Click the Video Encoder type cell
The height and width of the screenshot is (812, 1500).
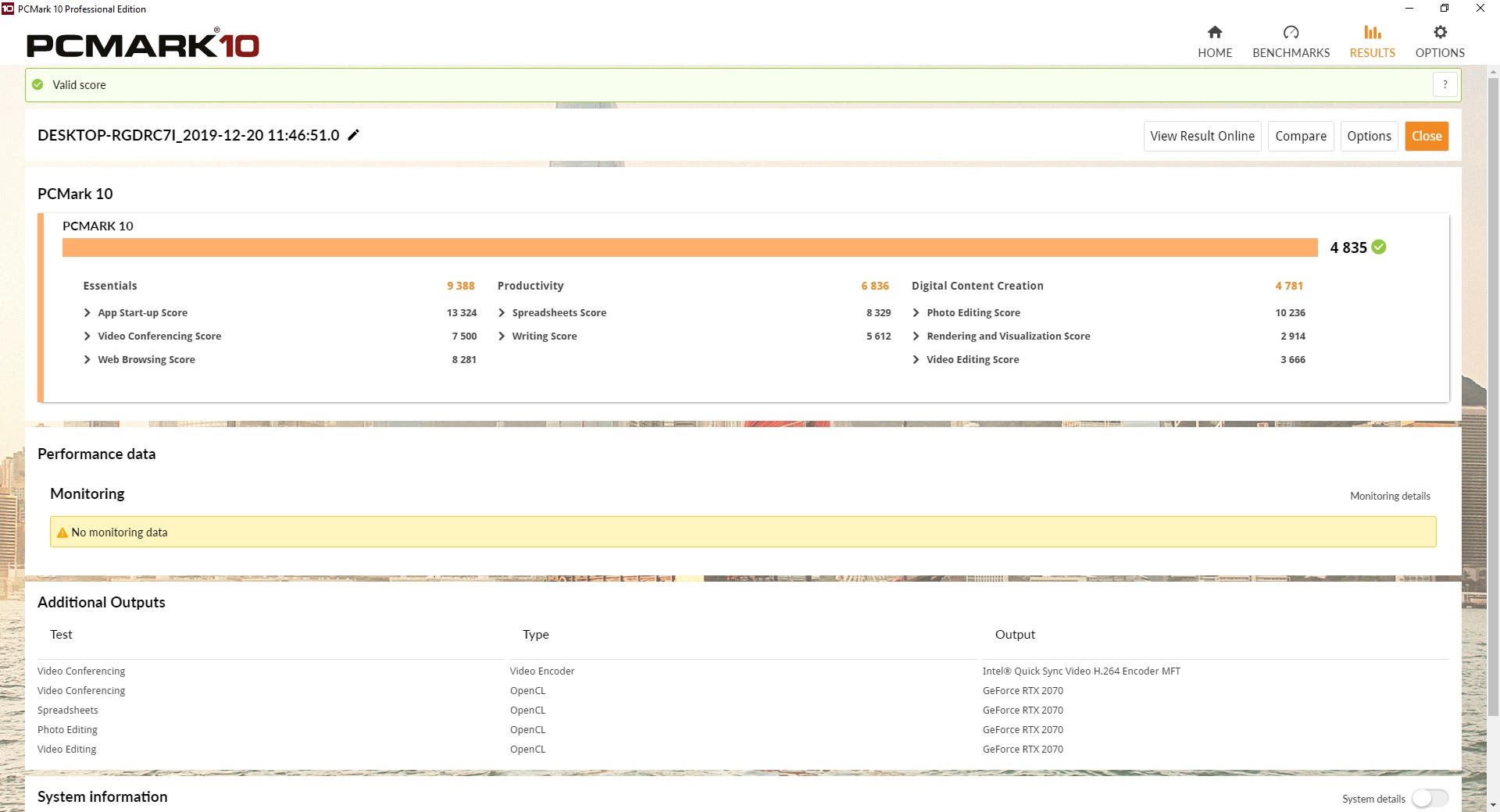click(x=542, y=671)
